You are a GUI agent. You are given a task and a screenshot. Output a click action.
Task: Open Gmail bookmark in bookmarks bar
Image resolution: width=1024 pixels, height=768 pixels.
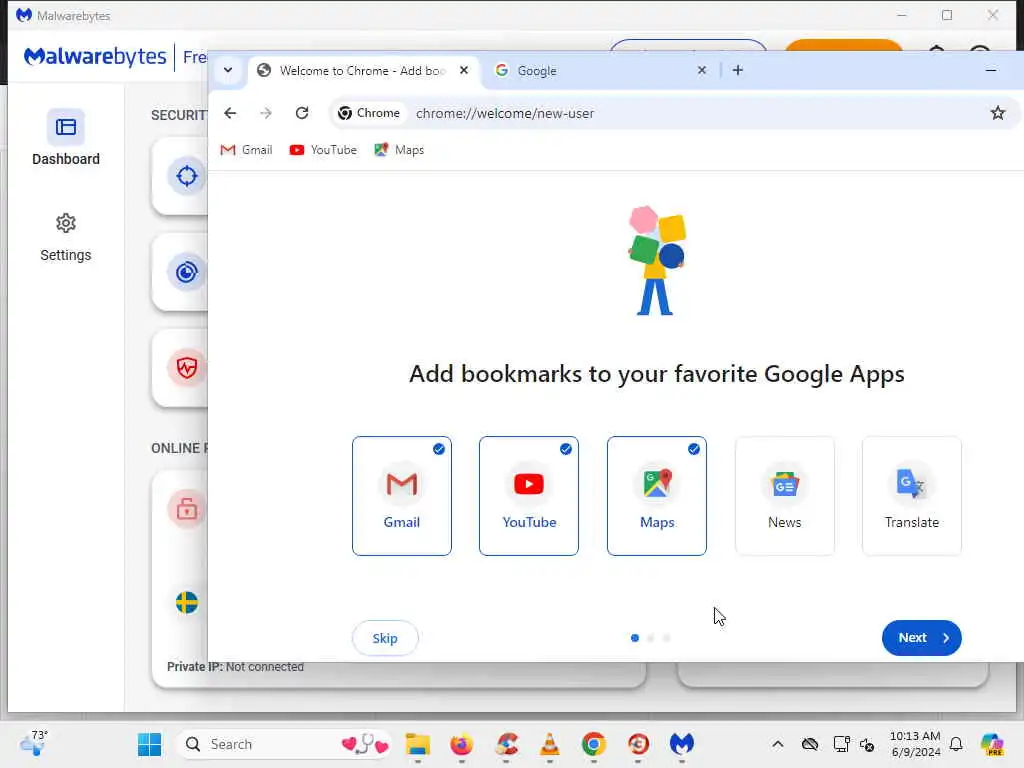click(x=246, y=150)
